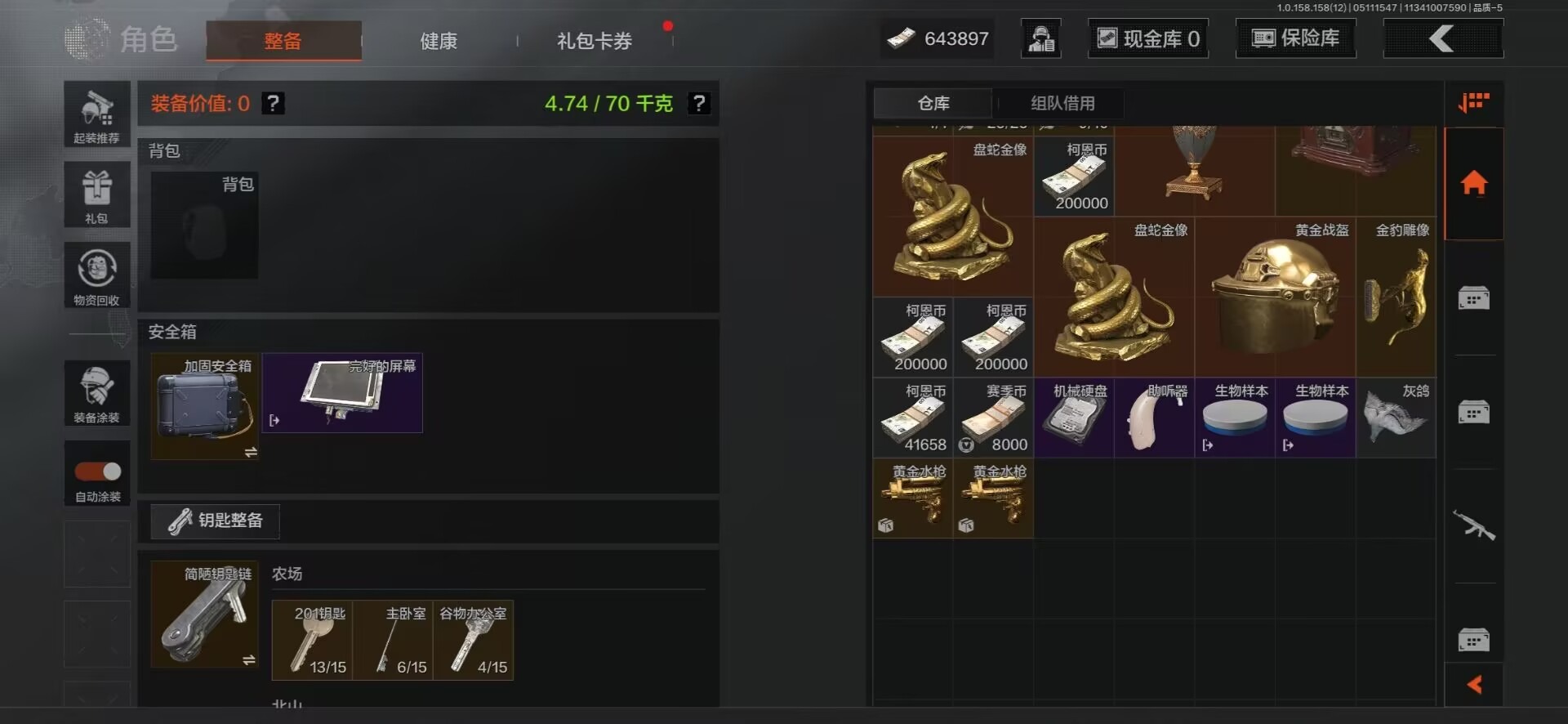Click the stash sort icon above the home button
1568x724 pixels.
tap(1474, 103)
